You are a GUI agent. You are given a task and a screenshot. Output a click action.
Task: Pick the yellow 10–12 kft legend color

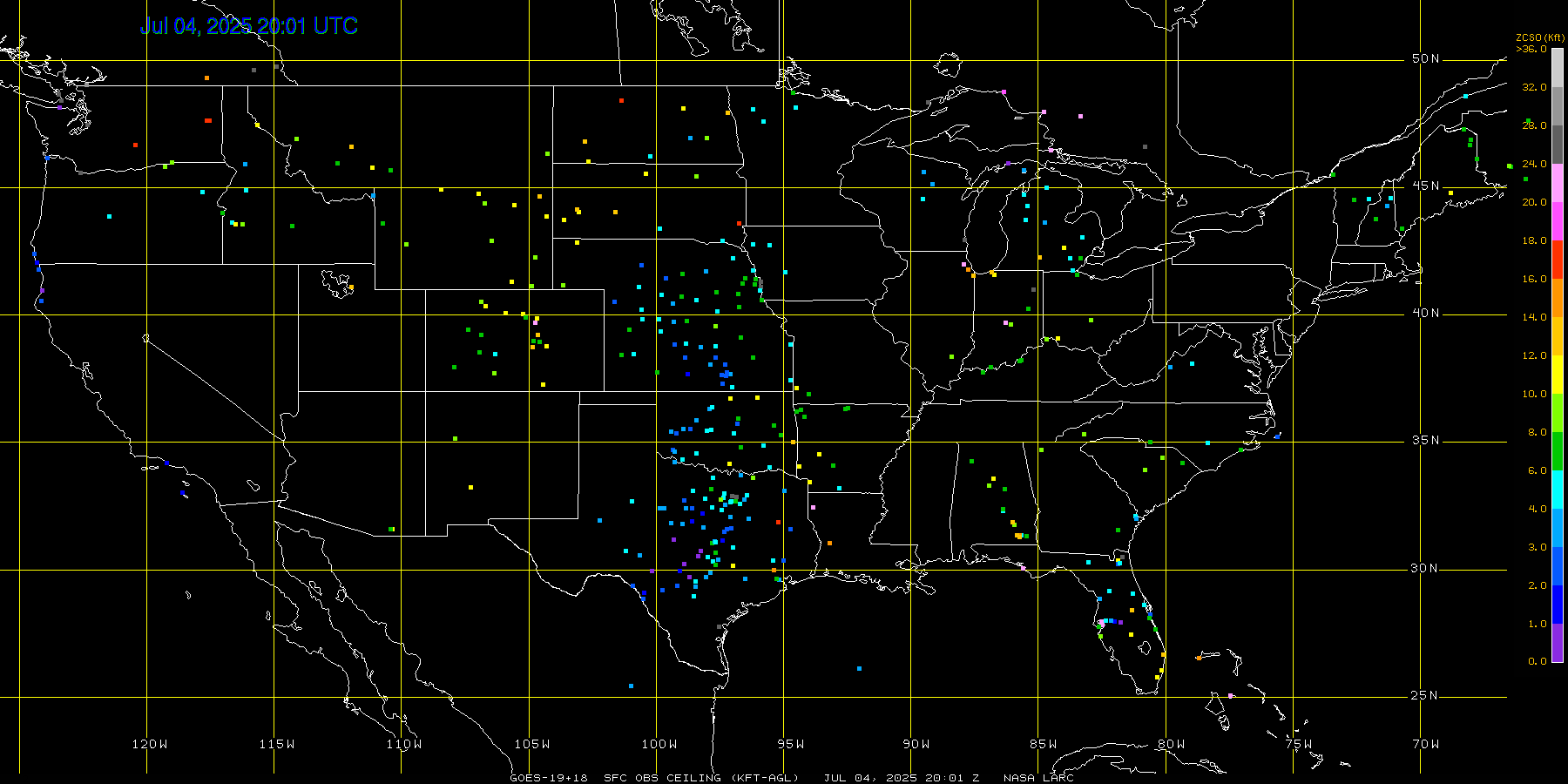tap(1558, 375)
